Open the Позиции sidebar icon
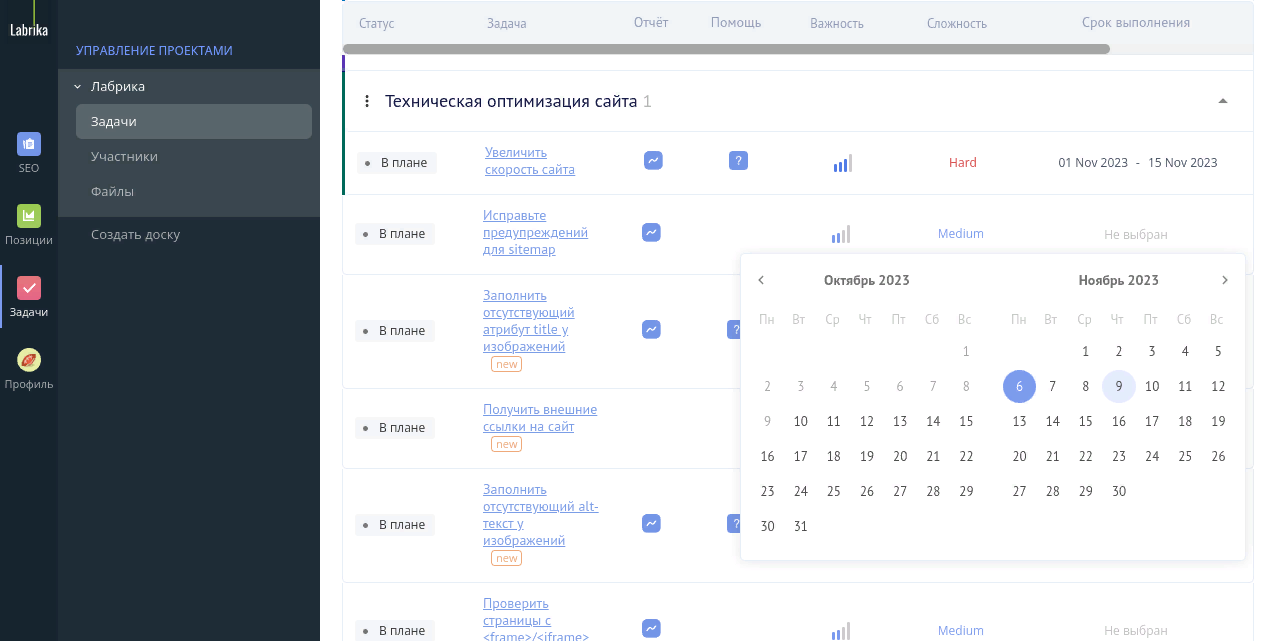The width and height of the screenshot is (1276, 641). tap(29, 216)
